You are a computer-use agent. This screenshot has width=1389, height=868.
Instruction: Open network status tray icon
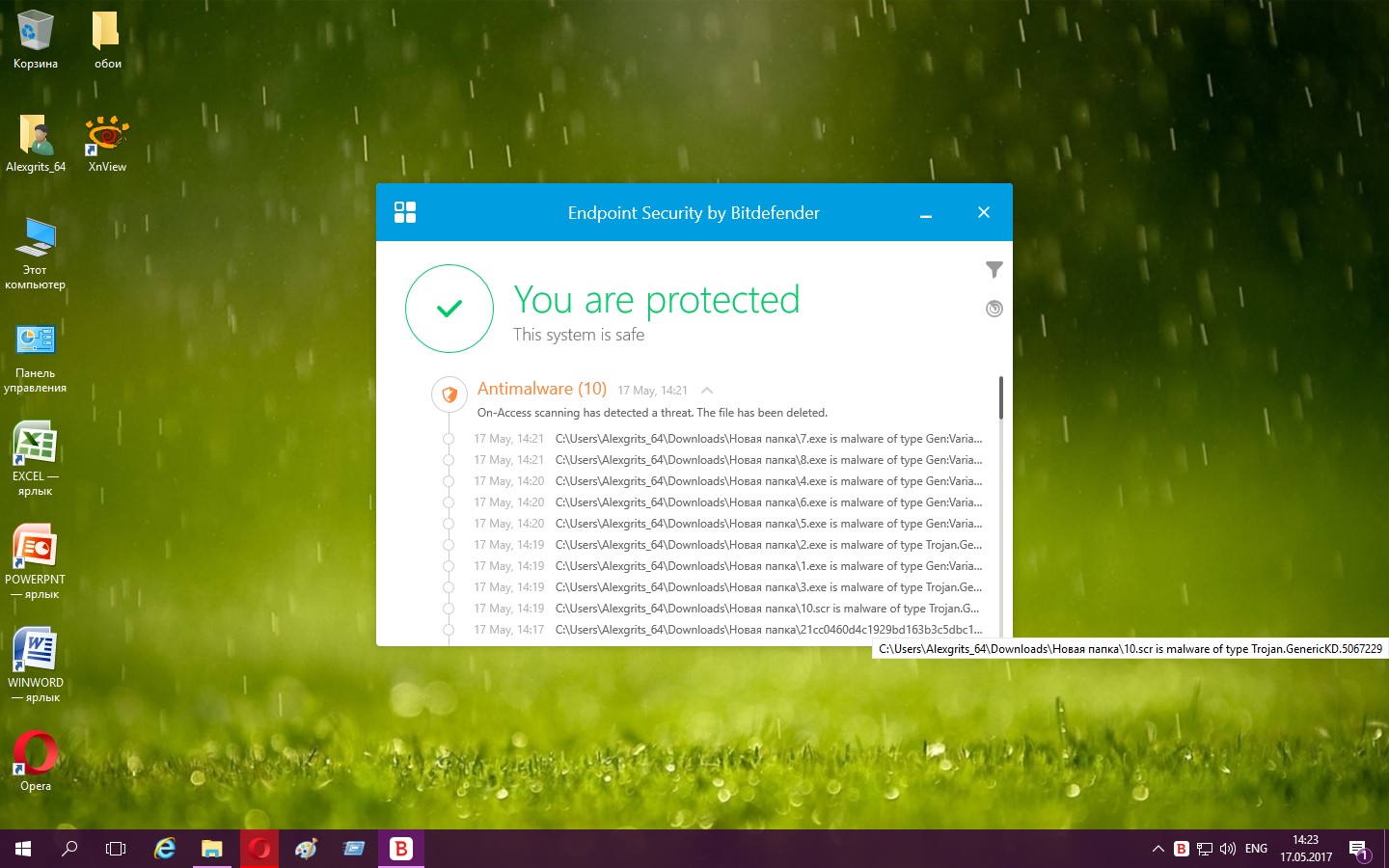[x=1205, y=849]
